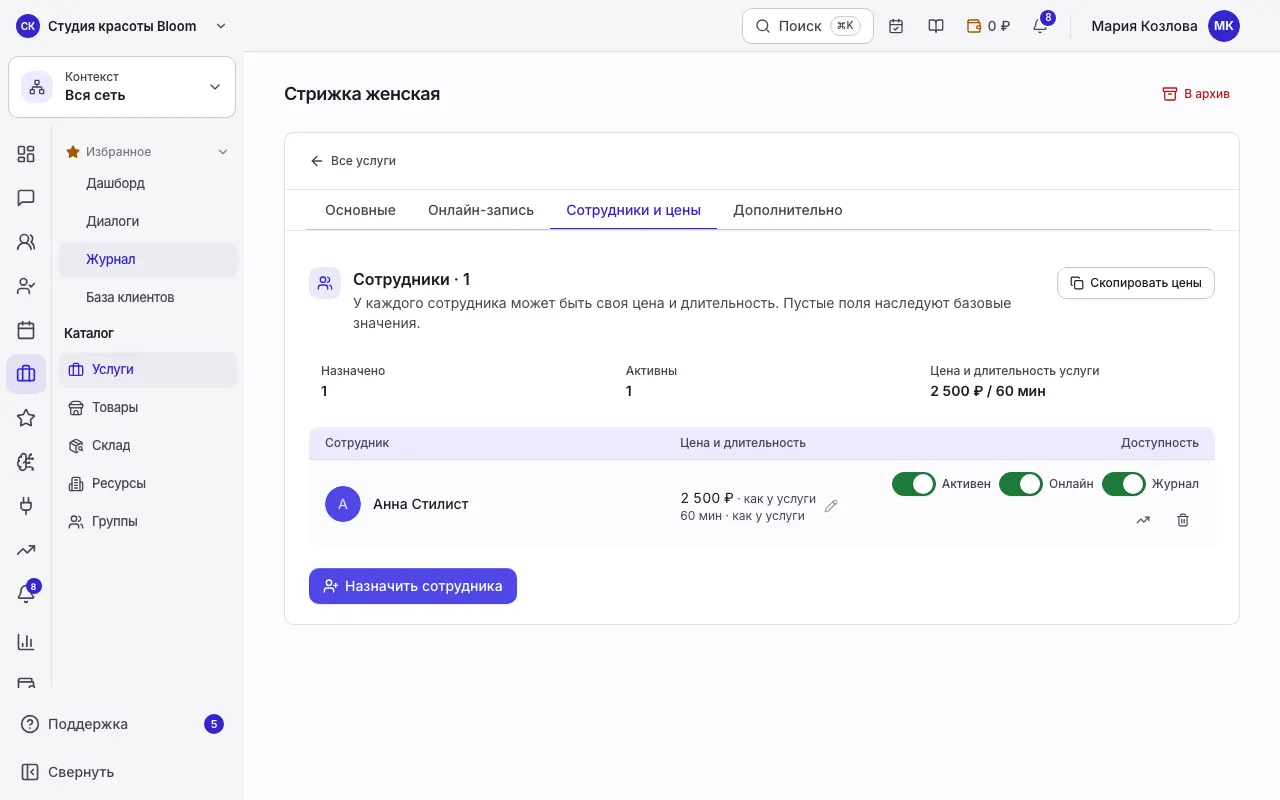
Task: Send the service В архив
Action: [x=1196, y=94]
